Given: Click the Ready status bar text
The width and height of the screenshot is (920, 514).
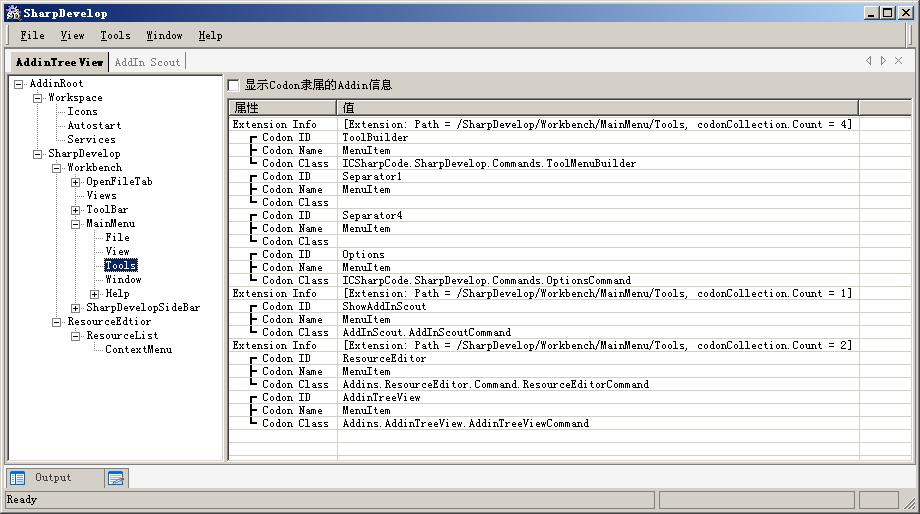Looking at the screenshot, I should tap(22, 499).
